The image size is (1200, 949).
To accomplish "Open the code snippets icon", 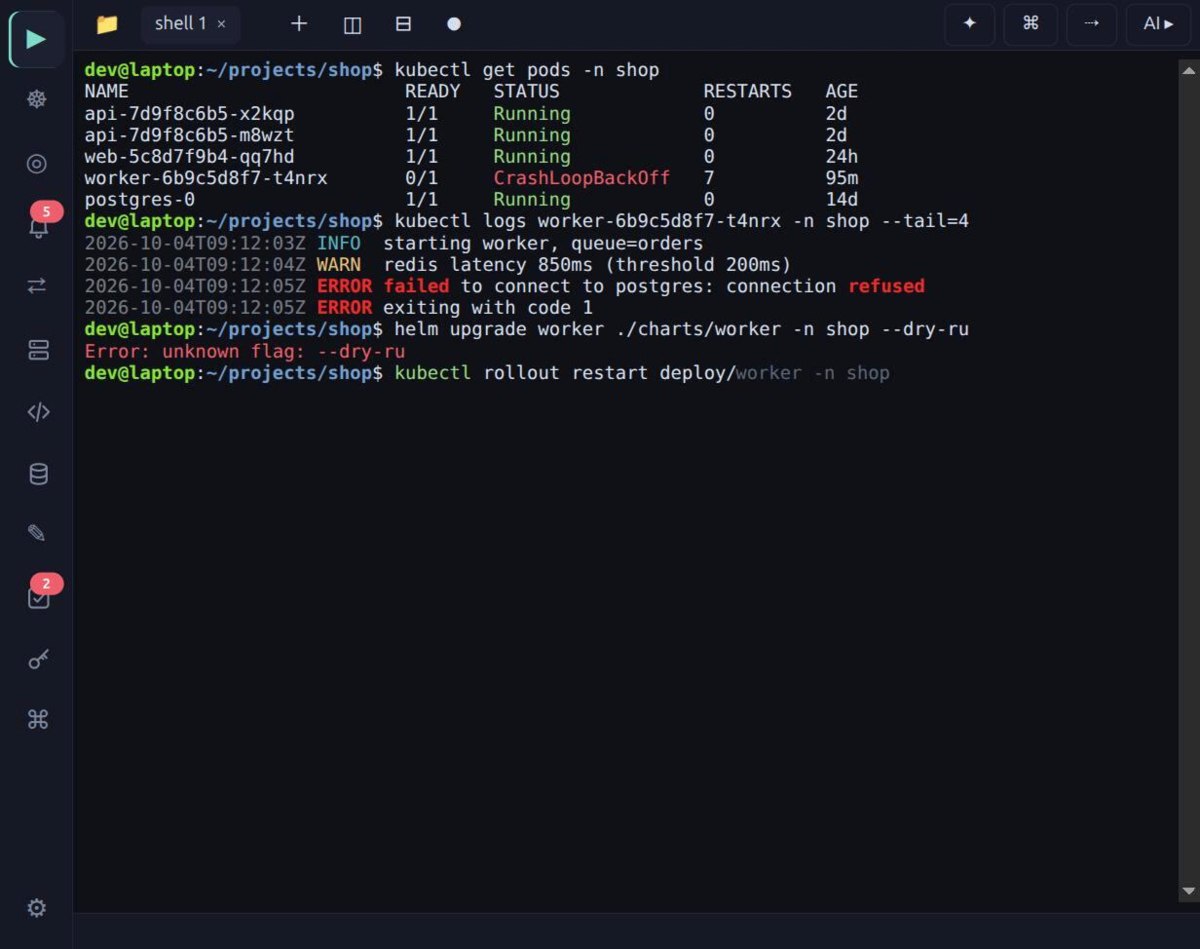I will click(x=37, y=412).
